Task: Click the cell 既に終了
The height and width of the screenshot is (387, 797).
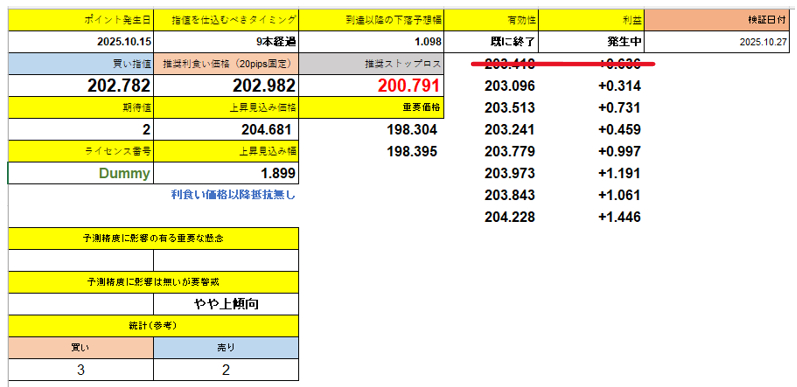Action: point(492,42)
